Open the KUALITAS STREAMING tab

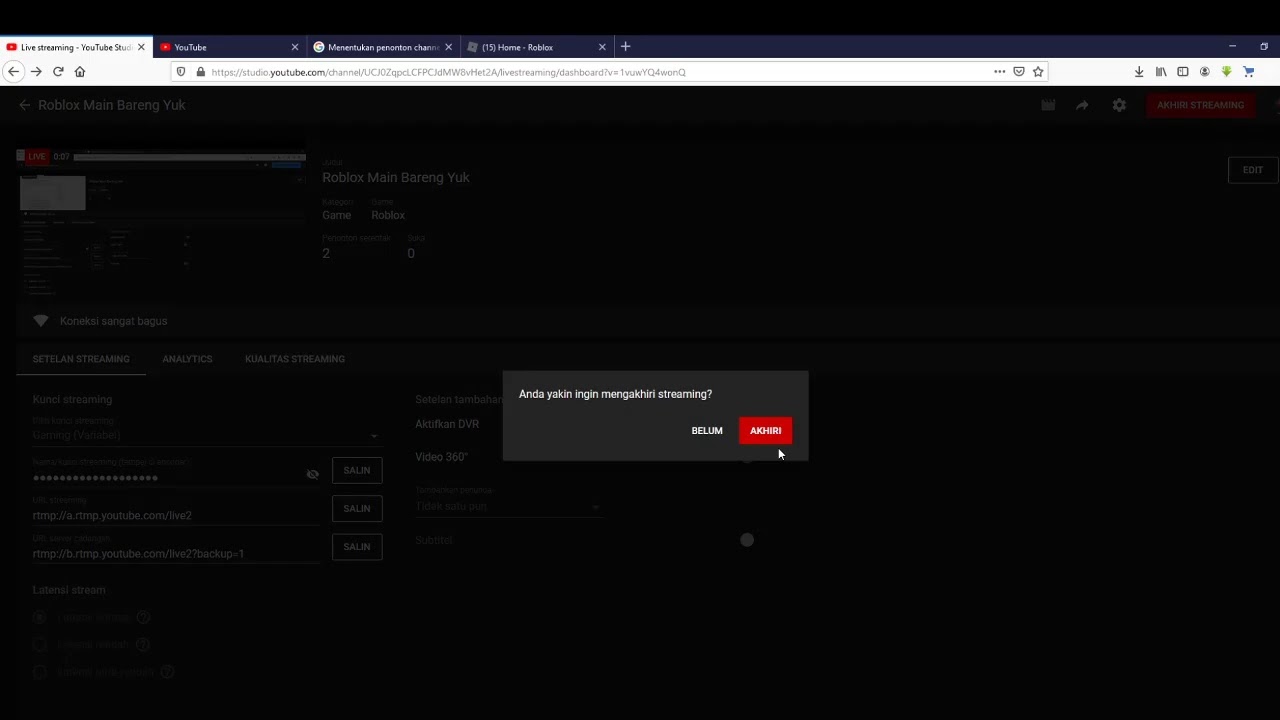tap(295, 359)
